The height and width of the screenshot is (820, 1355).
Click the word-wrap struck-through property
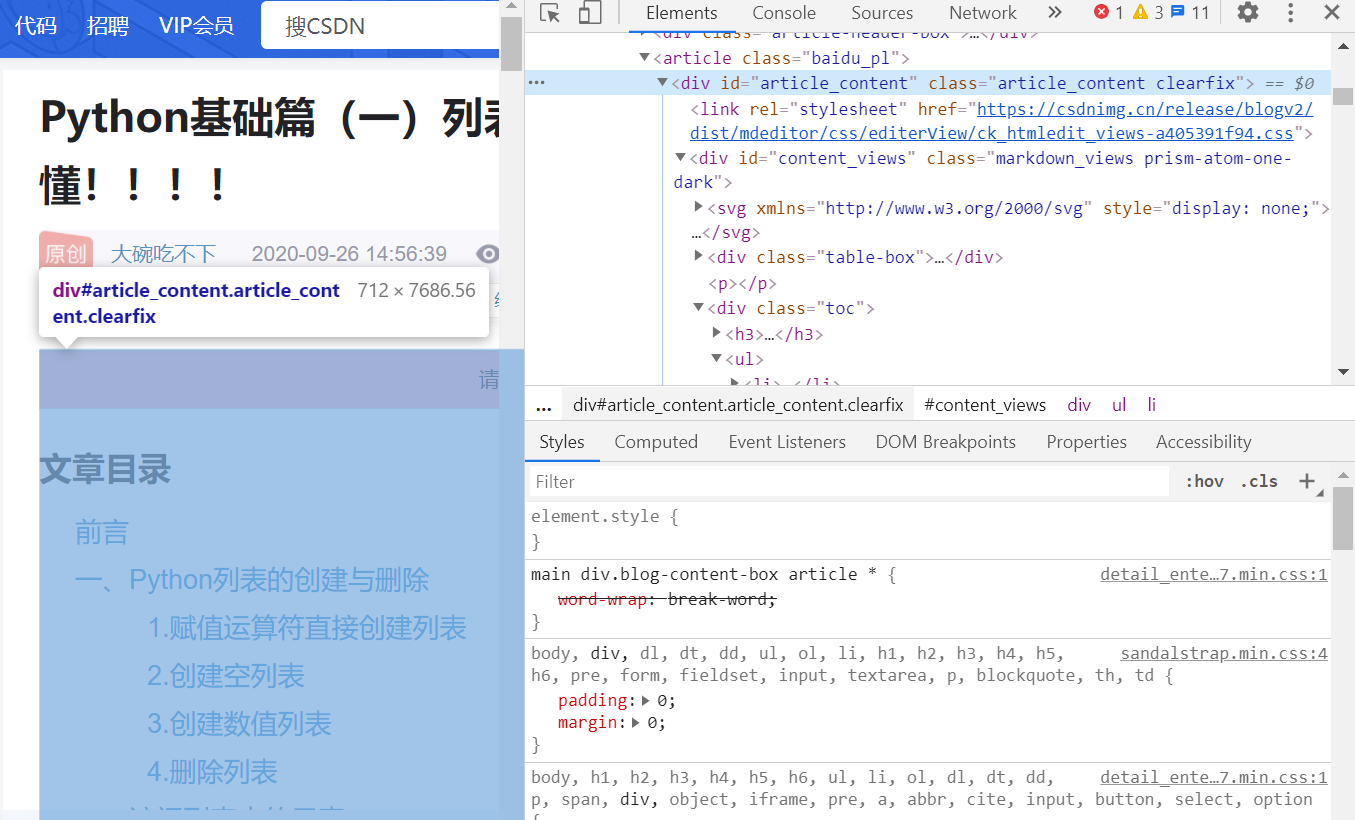[667, 599]
